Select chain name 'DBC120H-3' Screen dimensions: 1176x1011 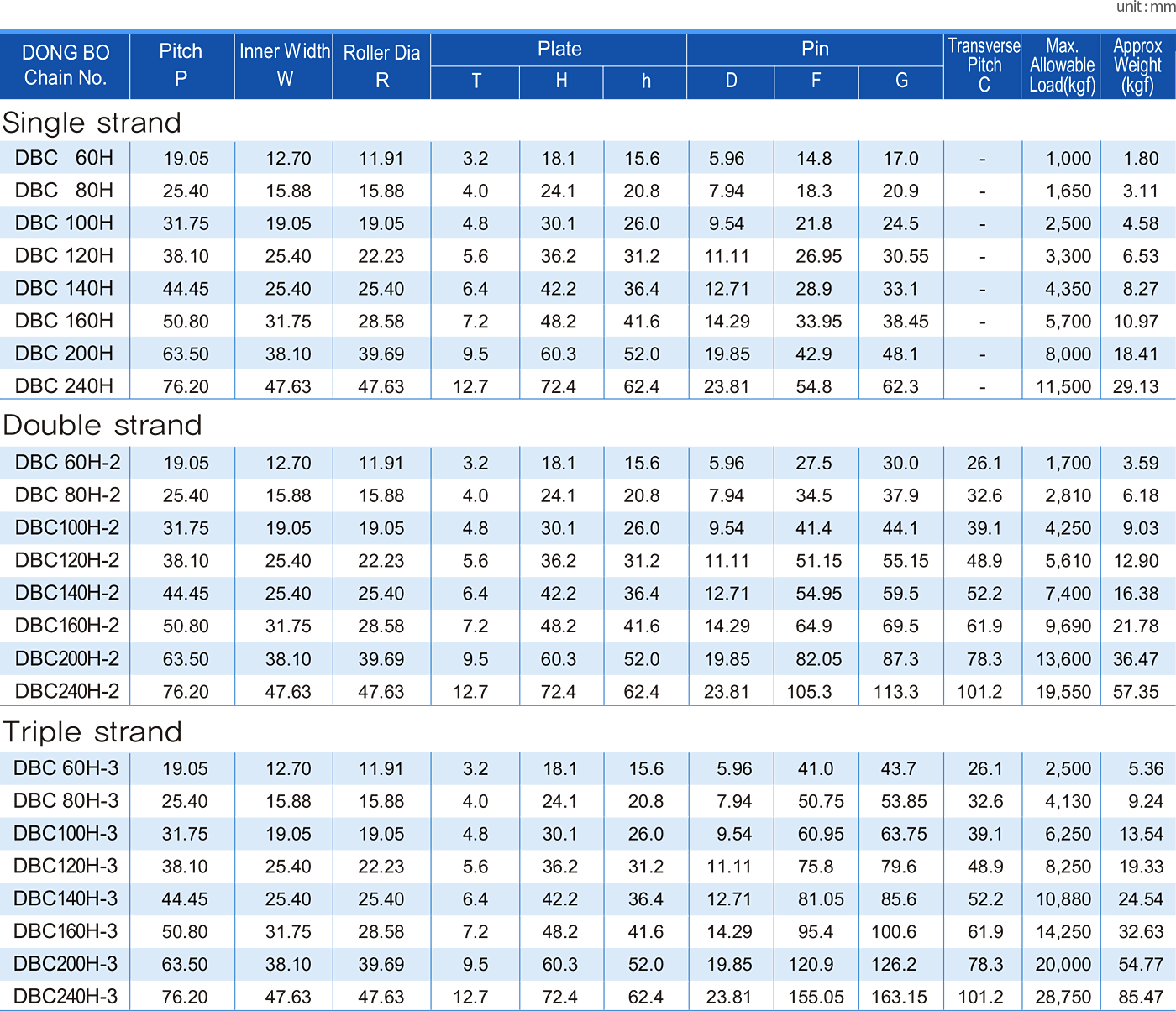click(66, 866)
